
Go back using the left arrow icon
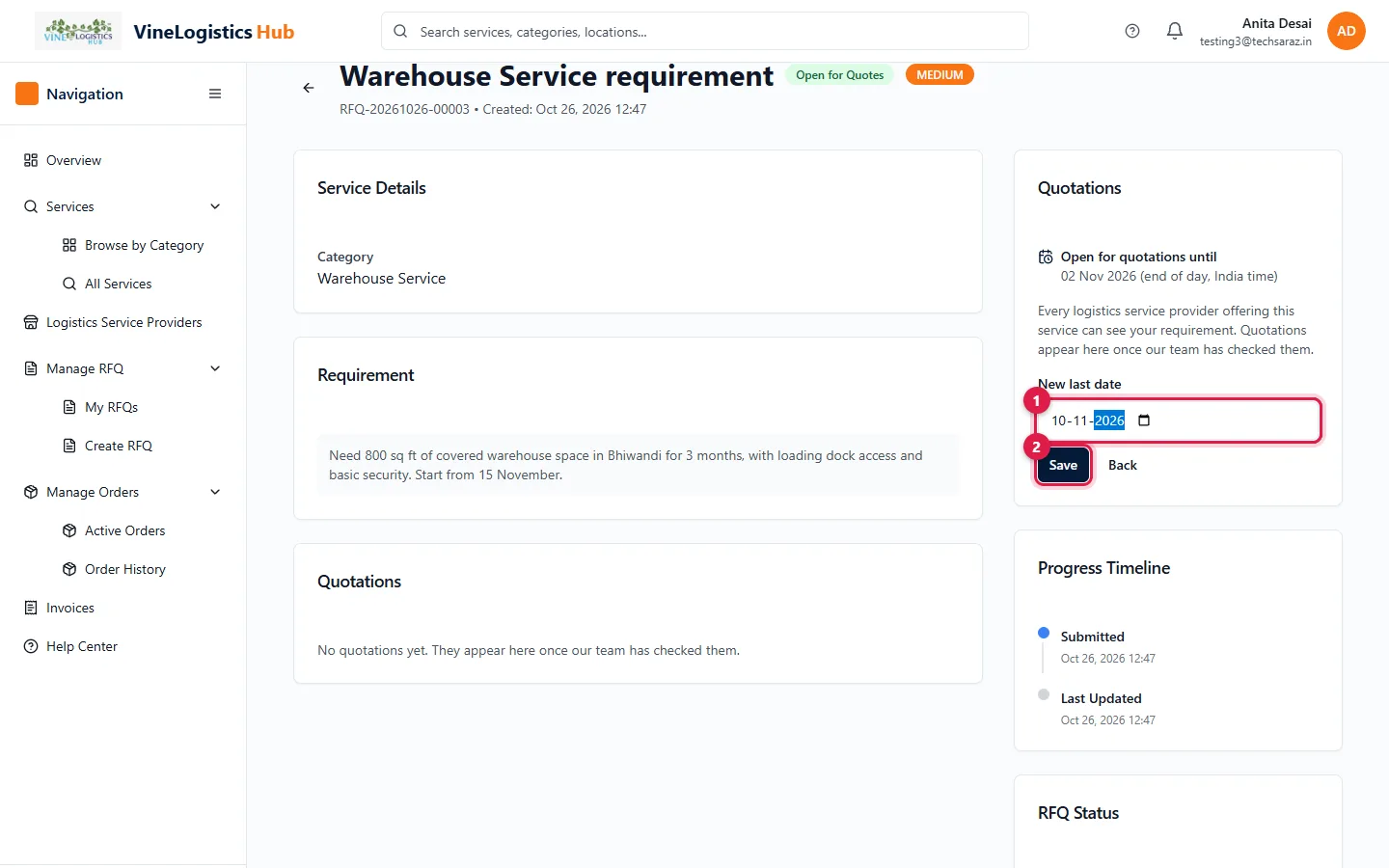309,88
